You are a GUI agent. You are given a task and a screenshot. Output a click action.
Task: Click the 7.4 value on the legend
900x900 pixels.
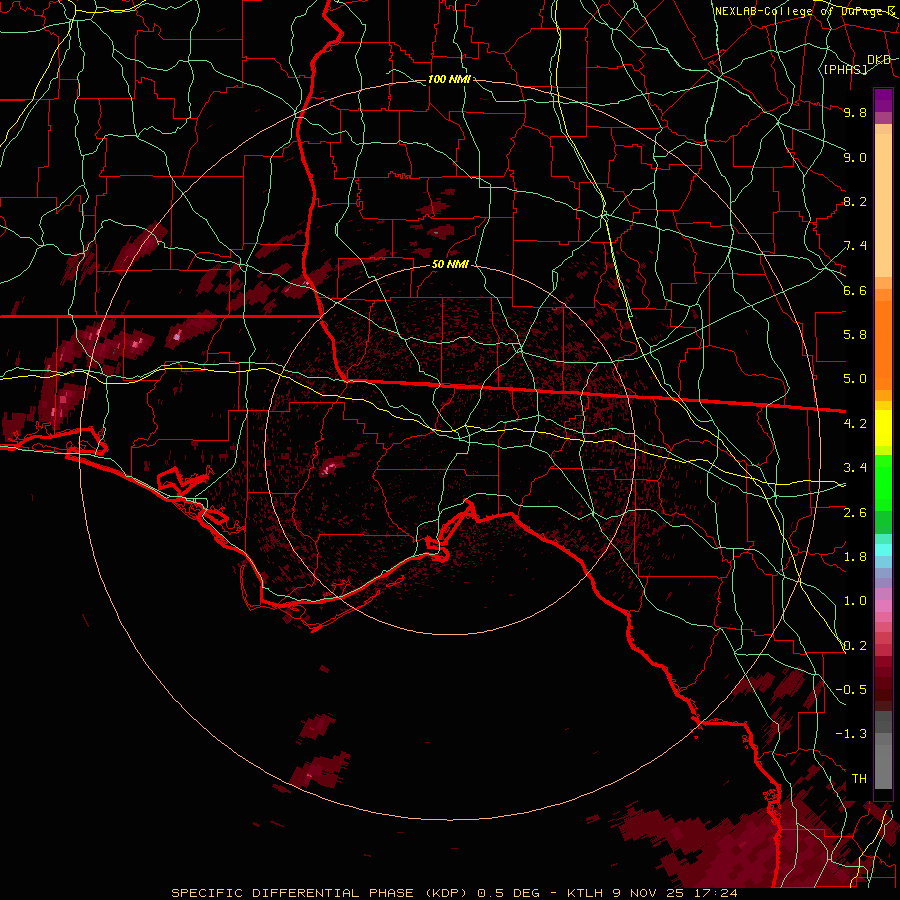855,246
